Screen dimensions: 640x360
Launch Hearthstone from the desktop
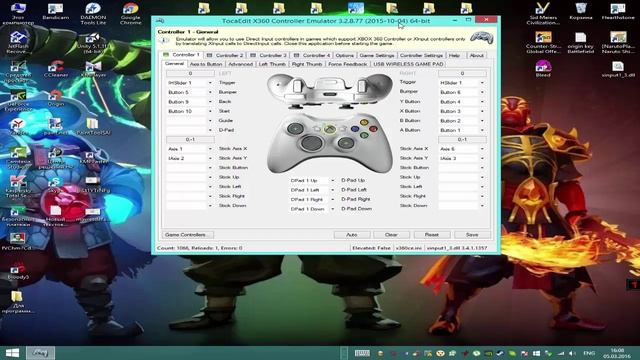tap(618, 11)
